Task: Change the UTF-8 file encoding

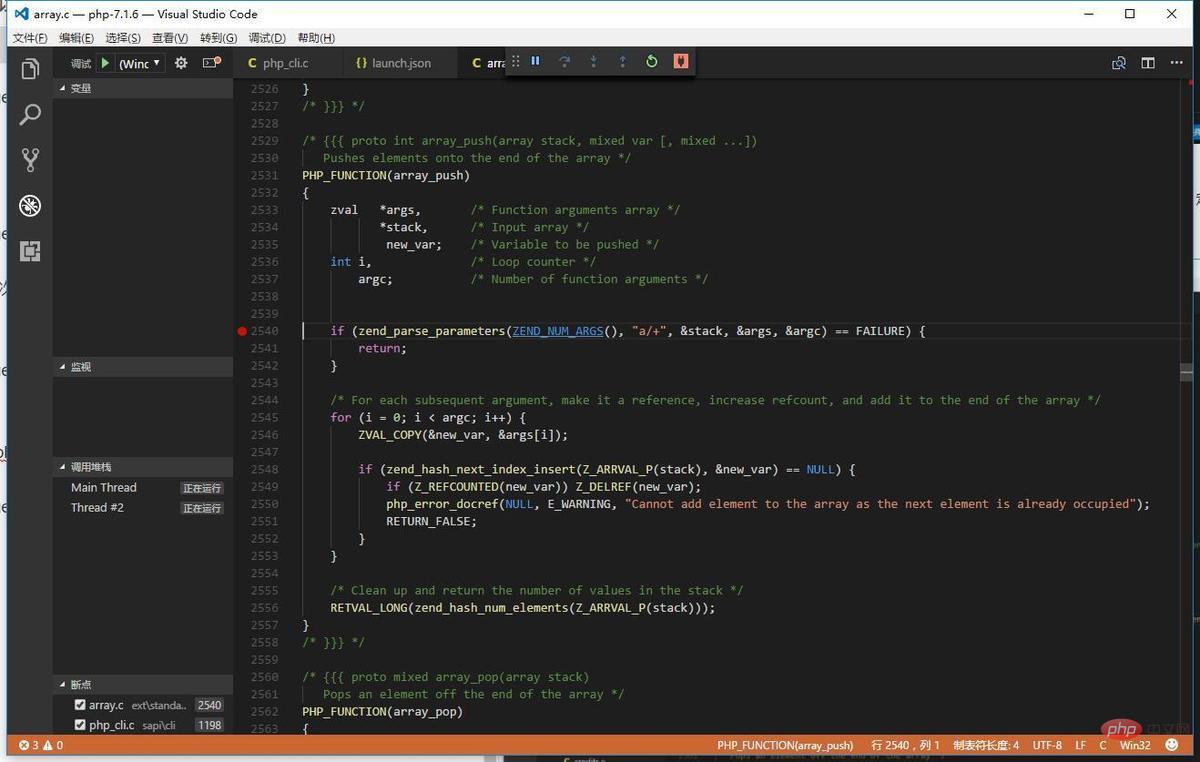Action: [1047, 745]
